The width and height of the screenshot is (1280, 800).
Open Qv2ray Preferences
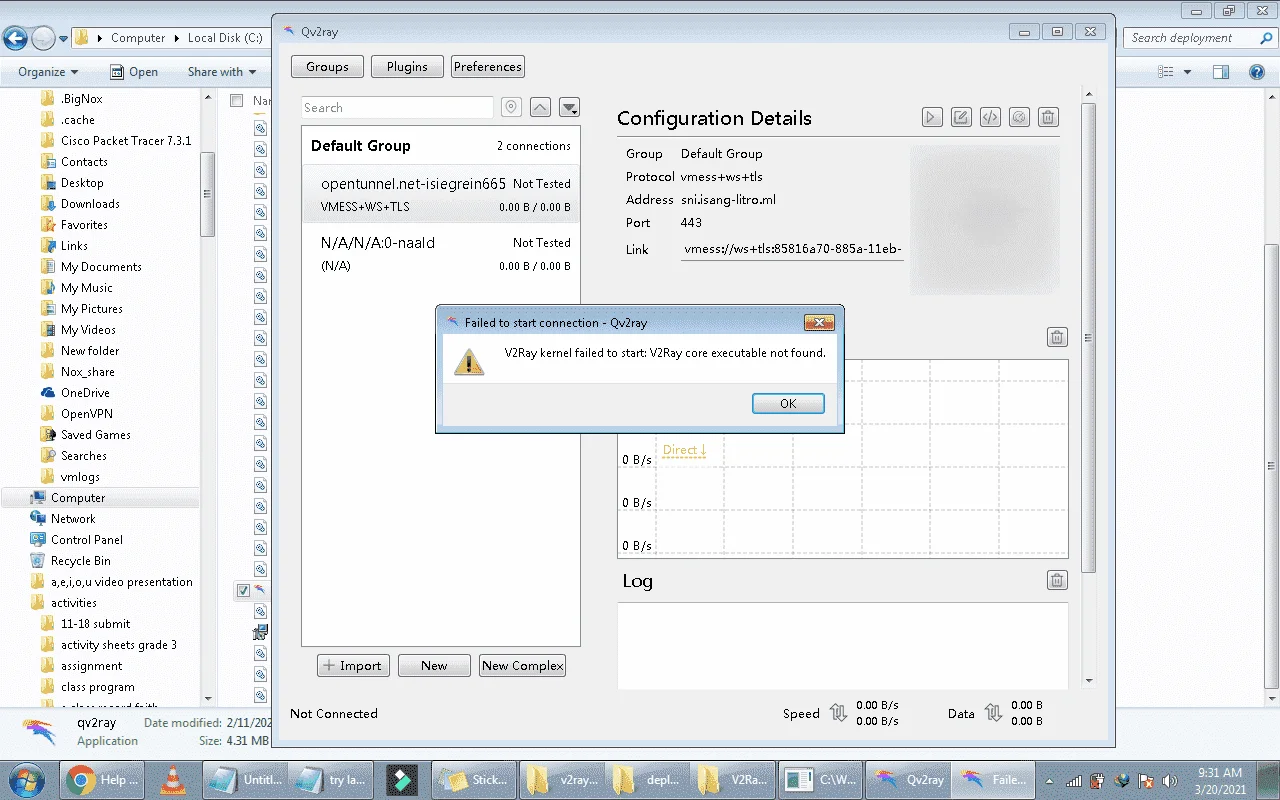(488, 67)
